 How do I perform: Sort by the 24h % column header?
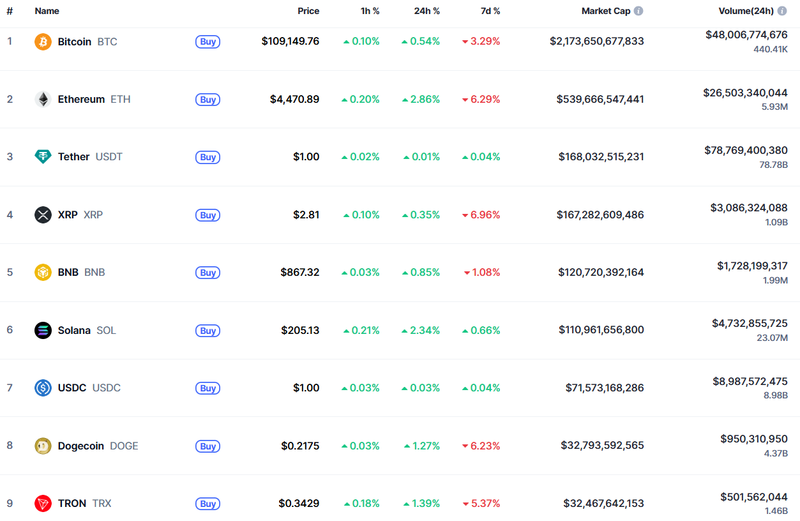427,11
